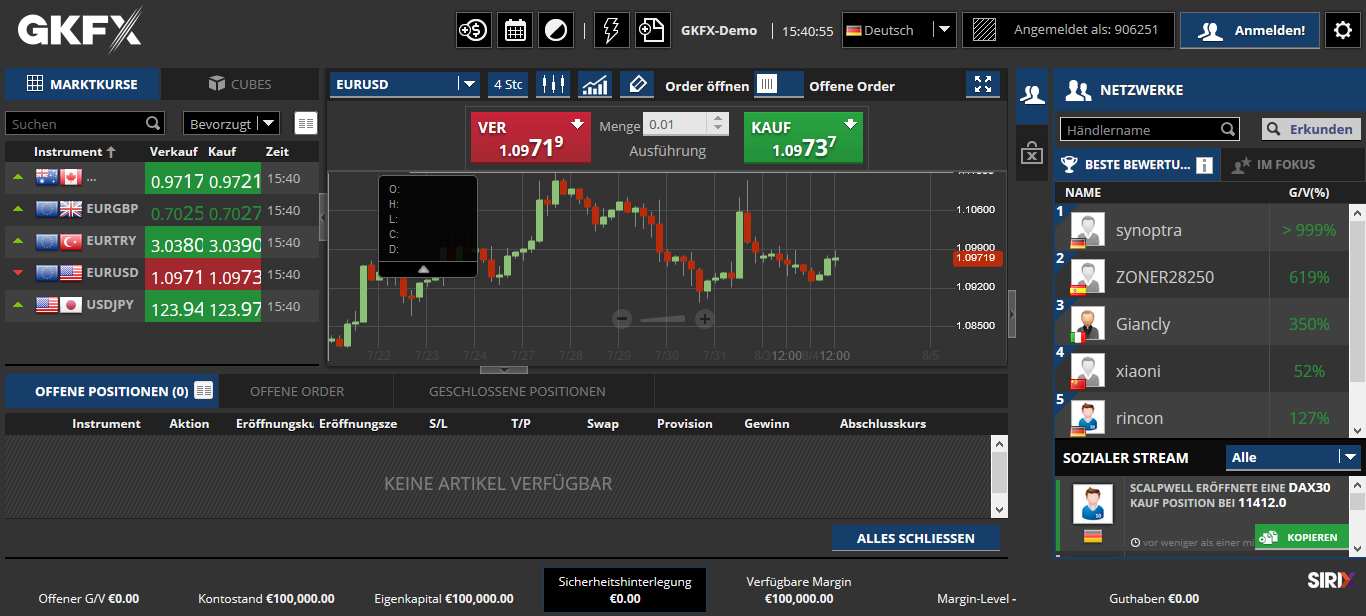Click the Anmelden! button
Image resolution: width=1366 pixels, height=616 pixels.
click(1250, 30)
